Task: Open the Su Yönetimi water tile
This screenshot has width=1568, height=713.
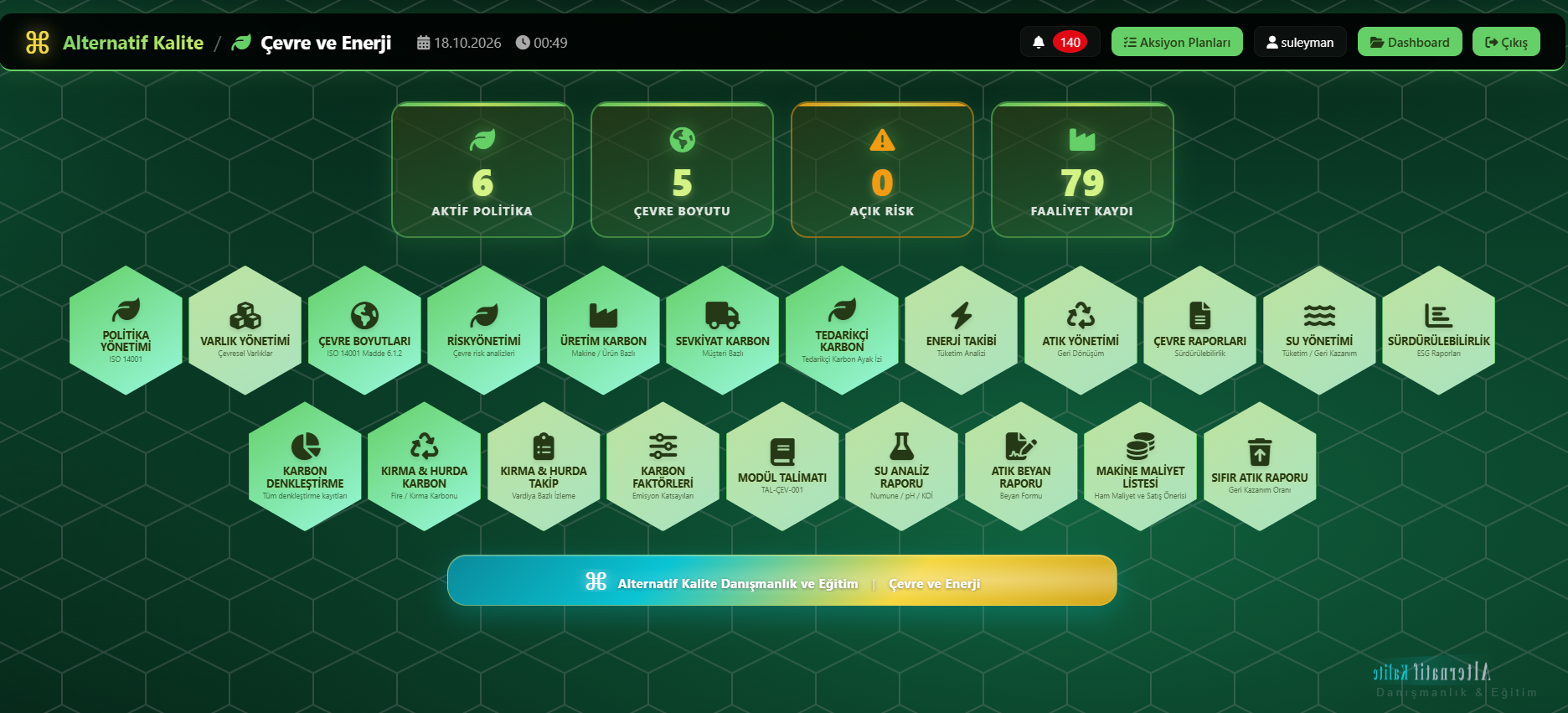Action: coord(1319,330)
